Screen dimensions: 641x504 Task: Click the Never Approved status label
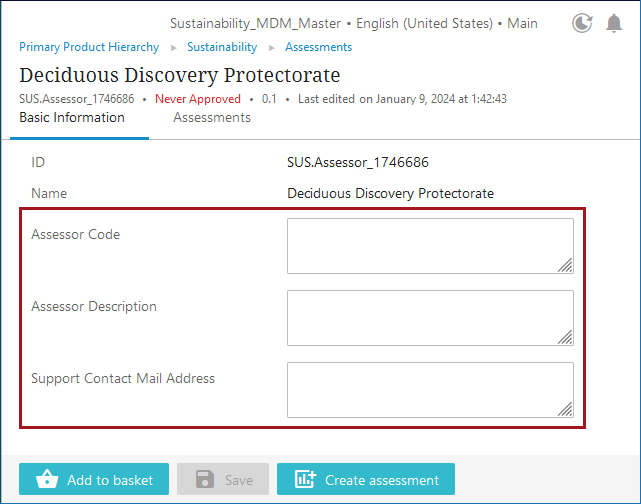198,99
